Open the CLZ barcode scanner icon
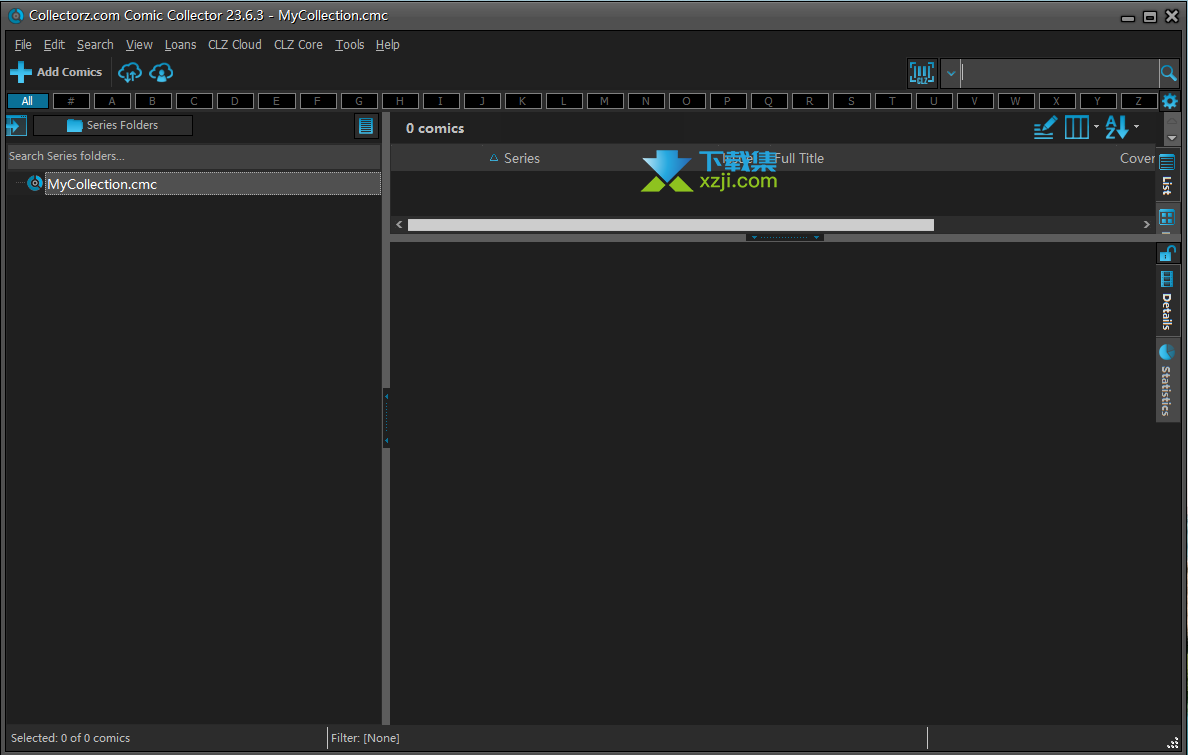This screenshot has width=1188, height=755. [x=922, y=73]
